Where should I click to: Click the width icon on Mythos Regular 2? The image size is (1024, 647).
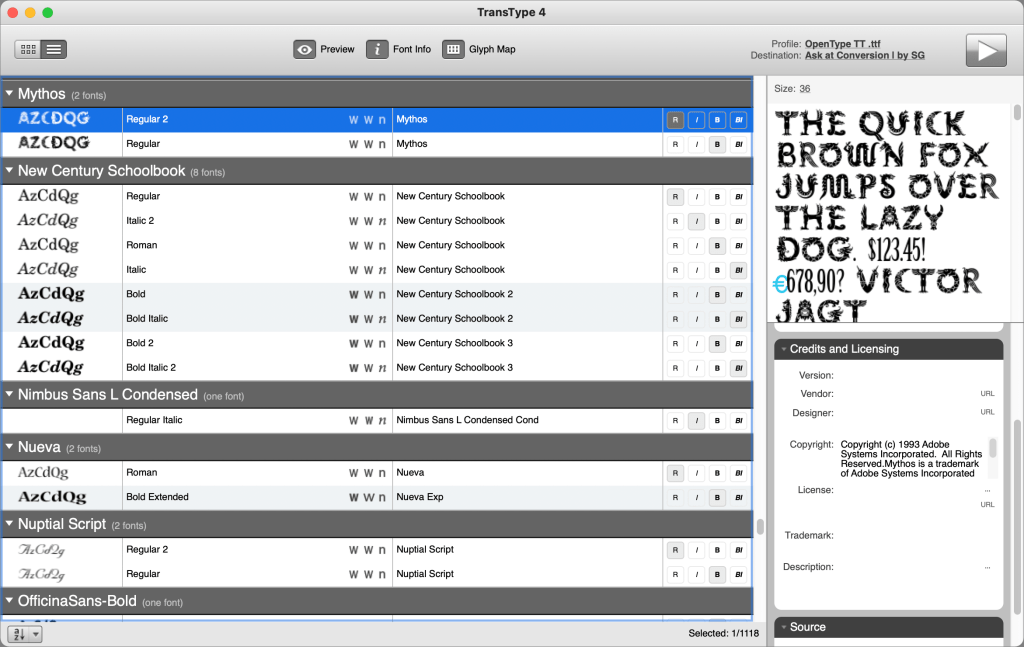coord(368,119)
